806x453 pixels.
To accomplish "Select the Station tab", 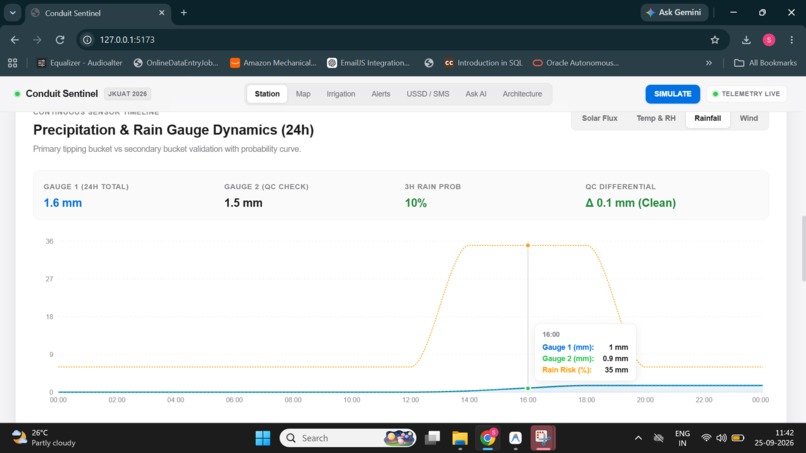I will pos(267,94).
